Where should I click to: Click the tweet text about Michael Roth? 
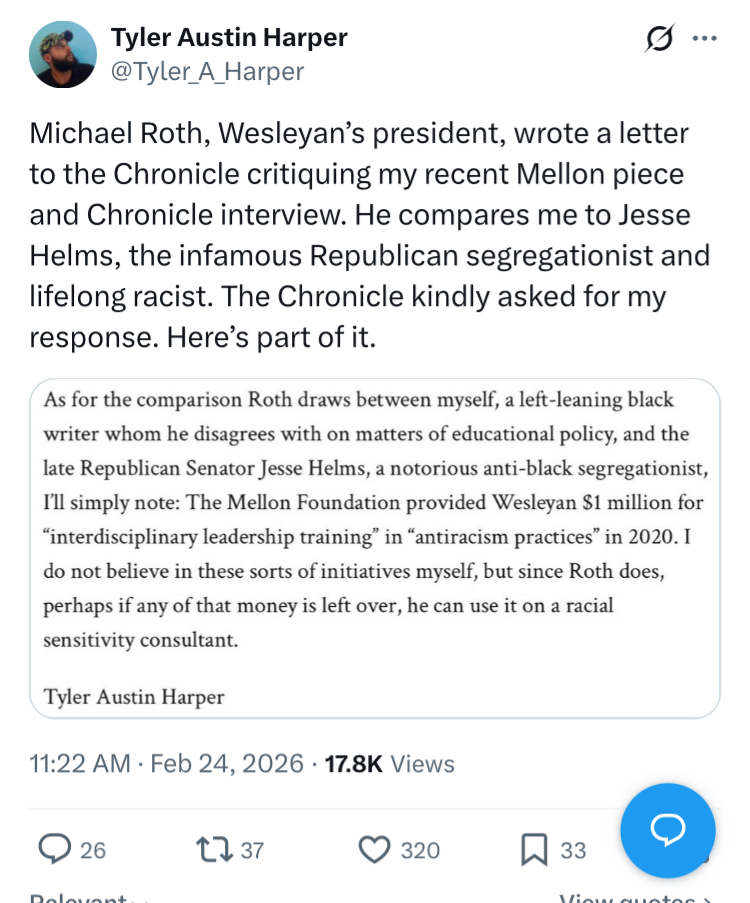(370, 235)
